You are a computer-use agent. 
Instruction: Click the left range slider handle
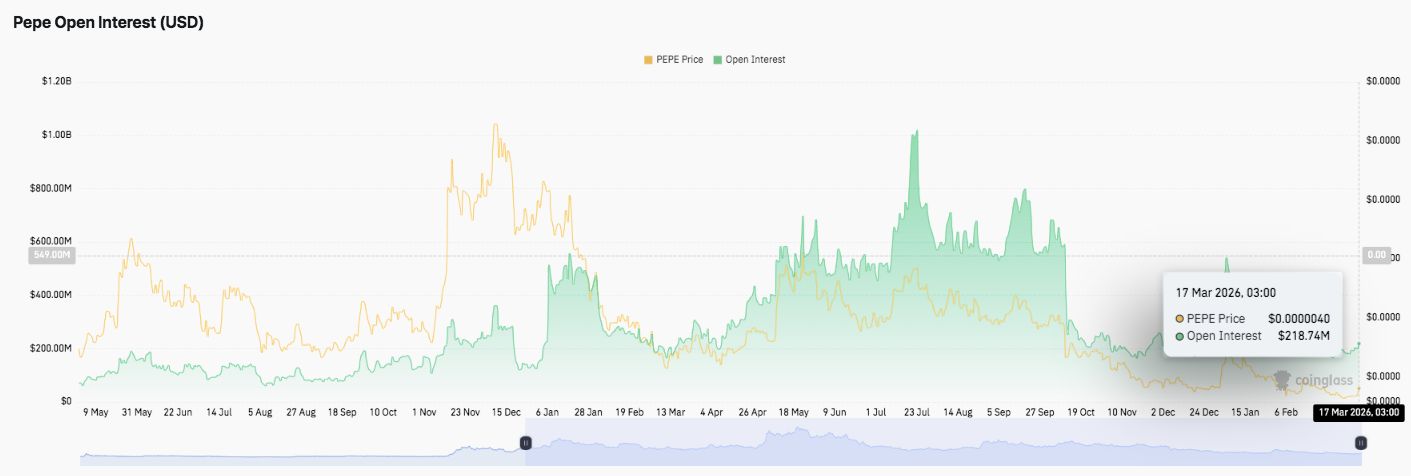525,442
